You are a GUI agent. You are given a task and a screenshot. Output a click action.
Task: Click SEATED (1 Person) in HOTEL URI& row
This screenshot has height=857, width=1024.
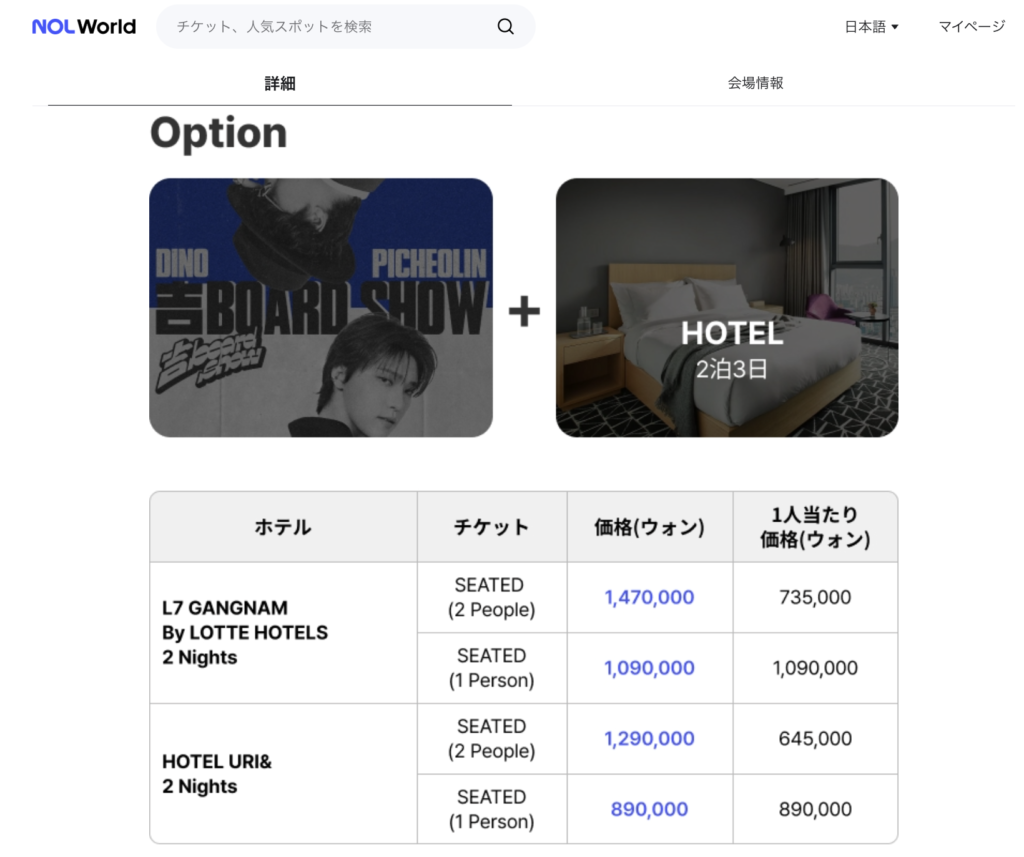click(492, 809)
